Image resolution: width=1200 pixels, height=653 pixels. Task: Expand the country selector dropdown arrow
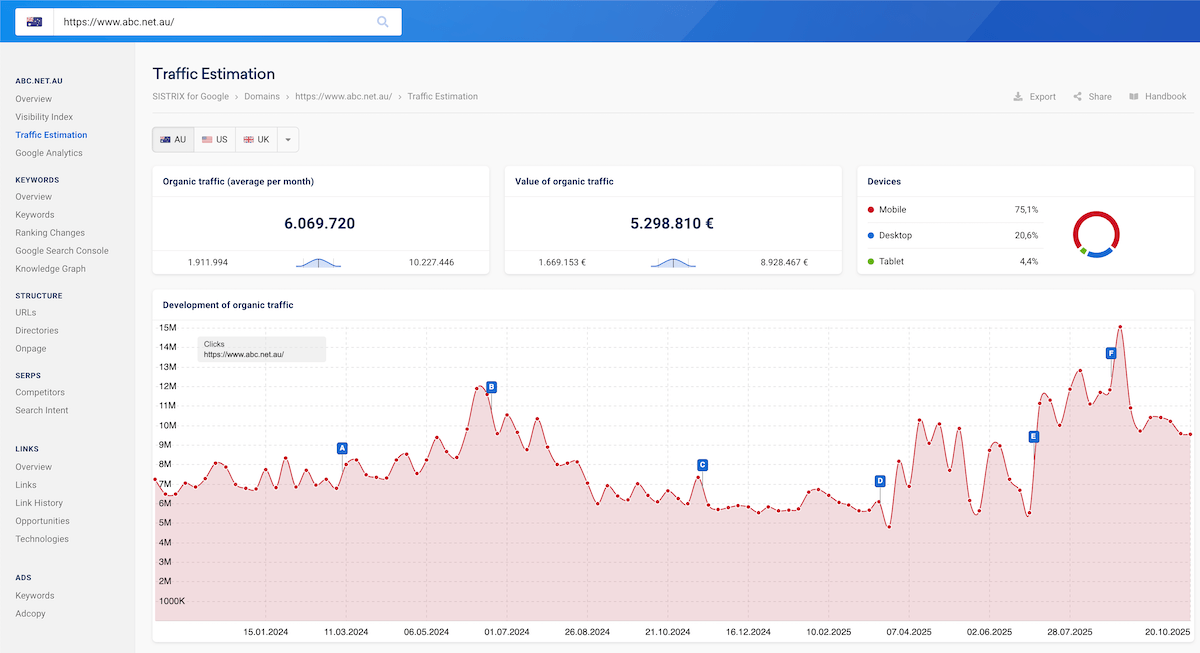point(287,140)
